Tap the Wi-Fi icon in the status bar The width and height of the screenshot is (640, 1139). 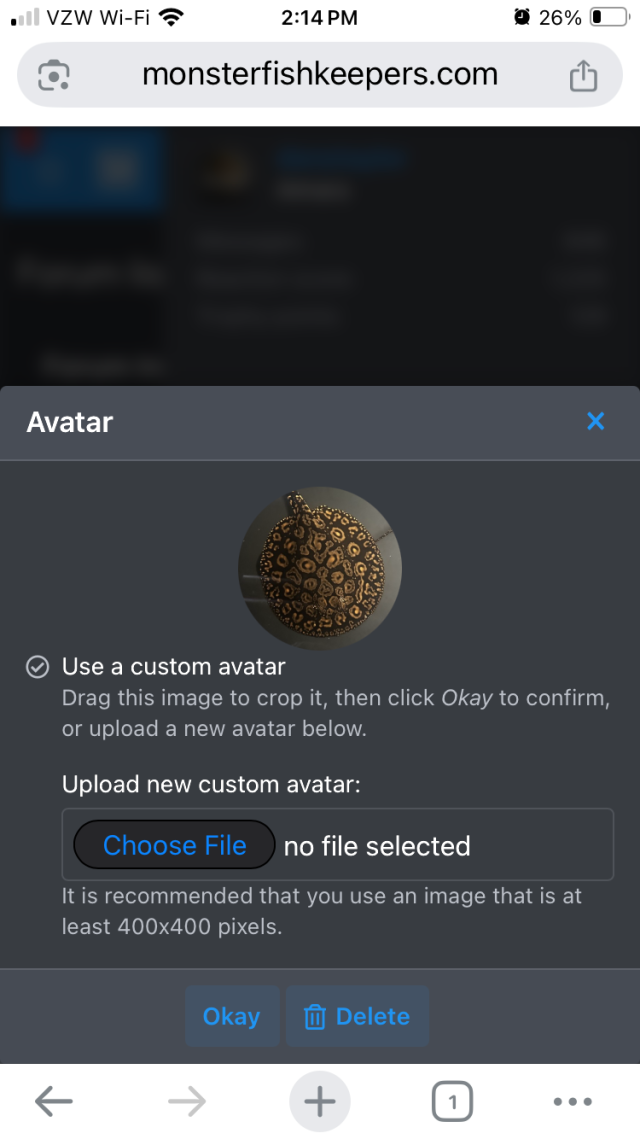pos(172,18)
